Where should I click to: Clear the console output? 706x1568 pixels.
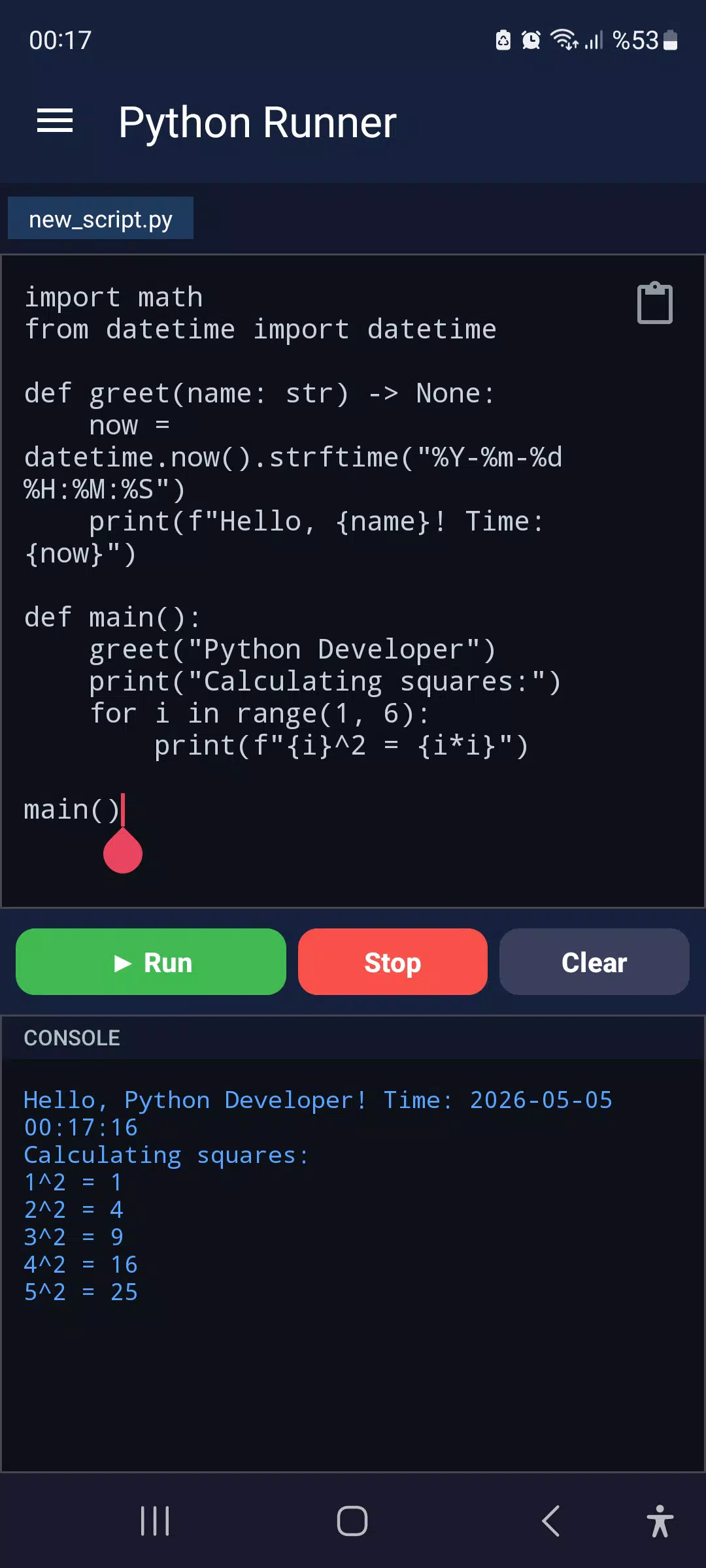coord(594,962)
